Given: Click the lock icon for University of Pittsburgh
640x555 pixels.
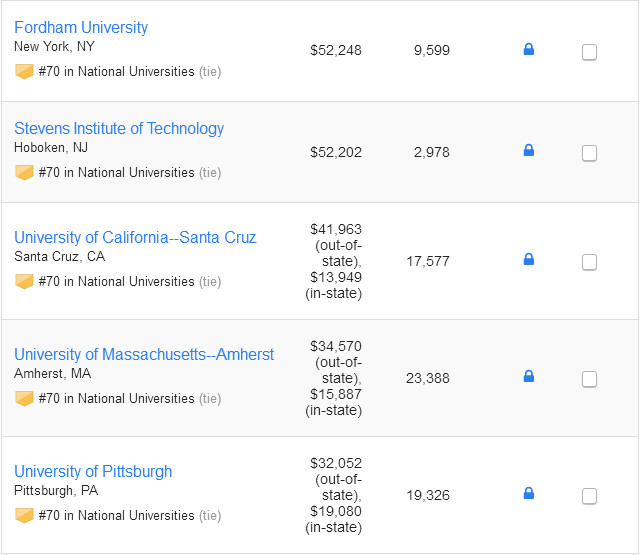Looking at the screenshot, I should 529,493.
